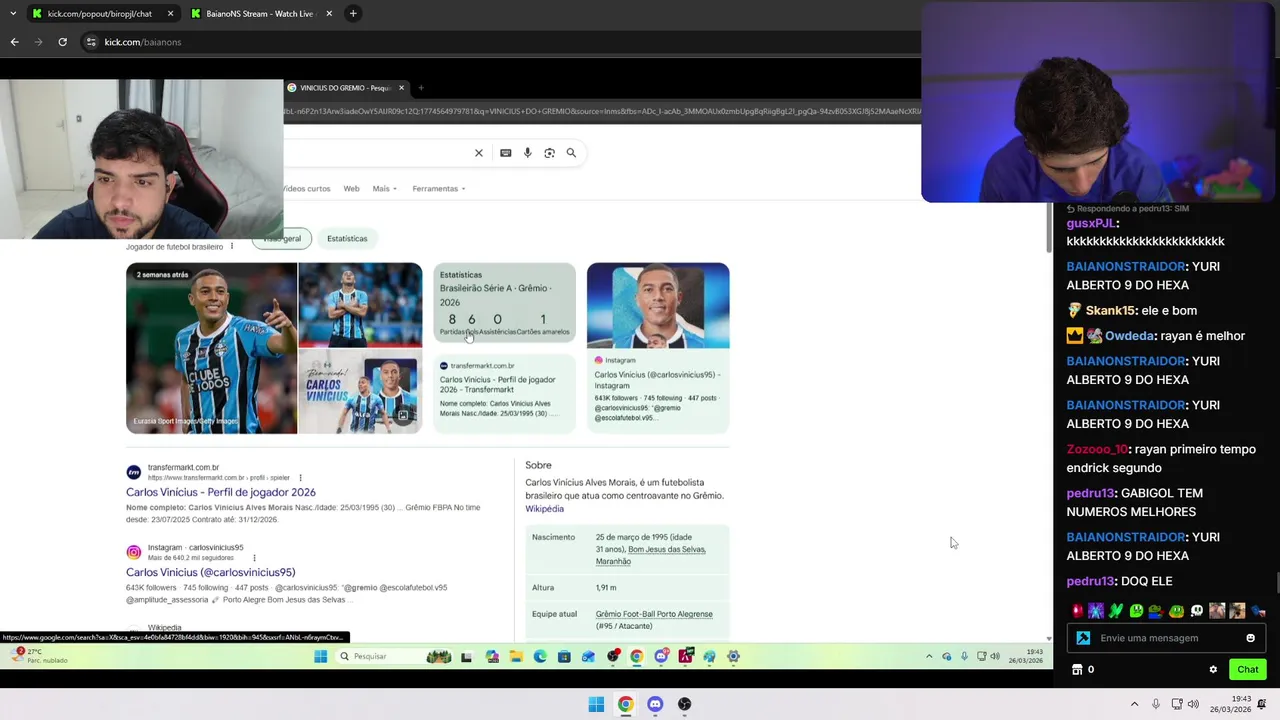
Task: Open three-dot menu for transfermarkt result
Action: [x=300, y=478]
